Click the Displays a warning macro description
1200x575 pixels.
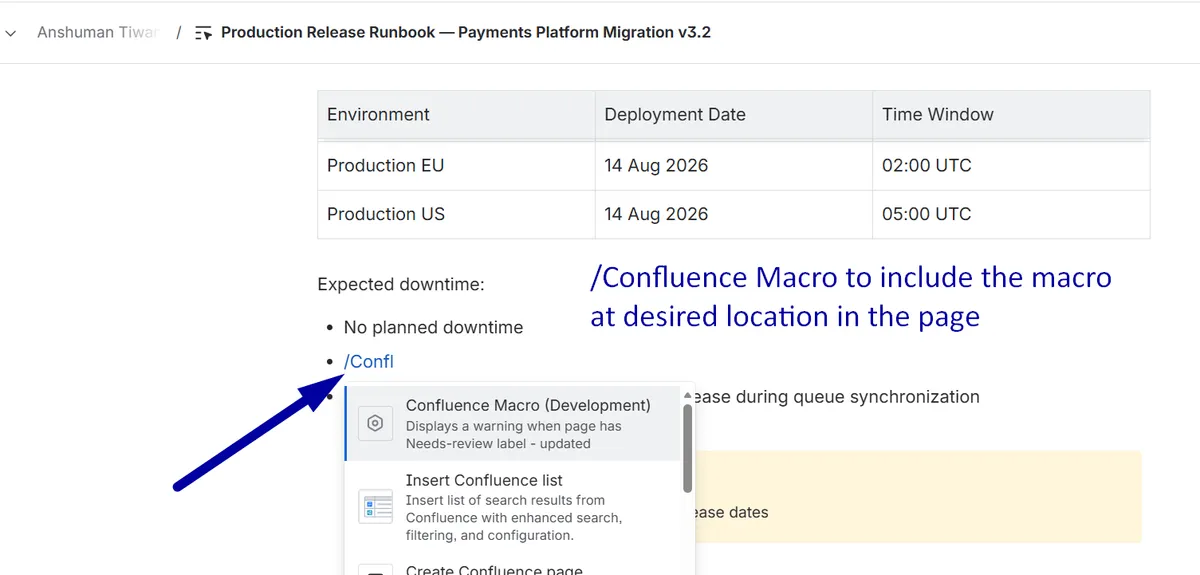point(513,434)
